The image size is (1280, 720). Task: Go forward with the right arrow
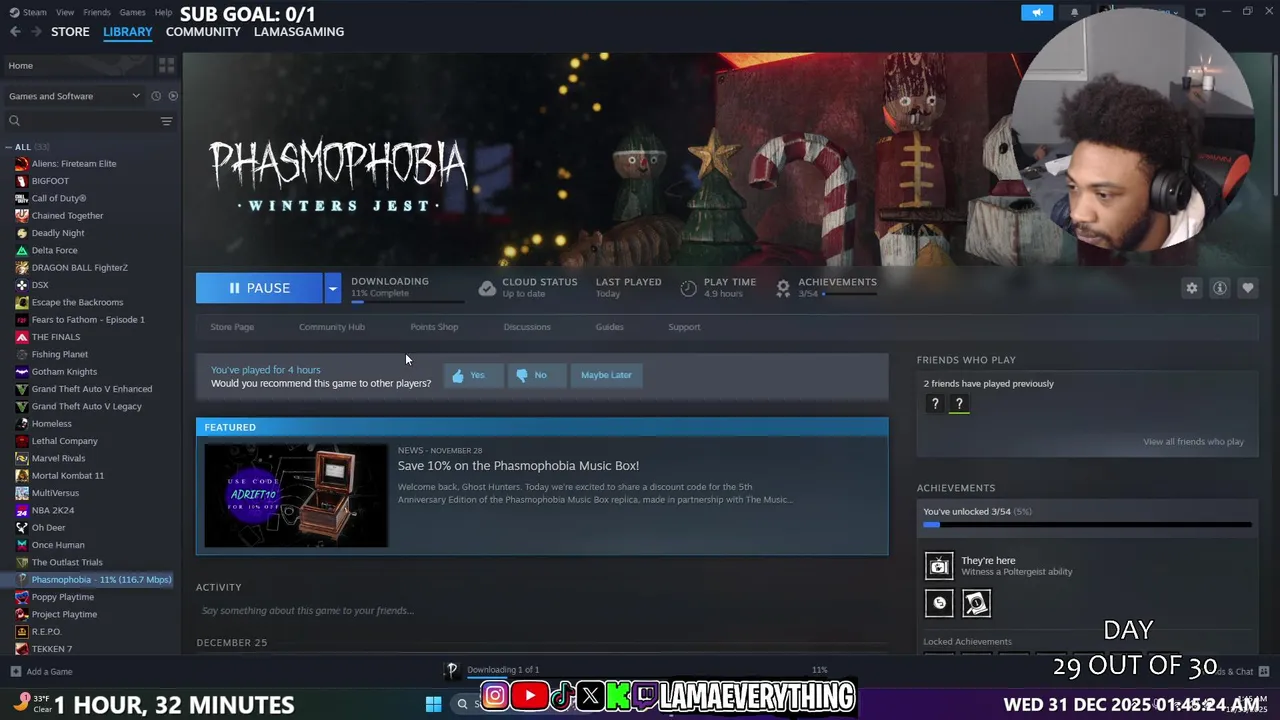tap(36, 32)
